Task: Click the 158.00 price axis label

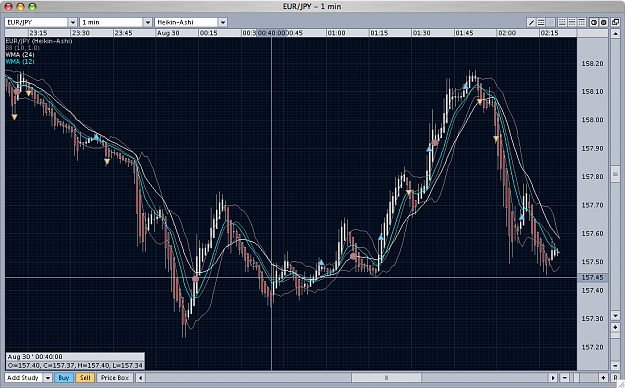Action: tap(592, 120)
